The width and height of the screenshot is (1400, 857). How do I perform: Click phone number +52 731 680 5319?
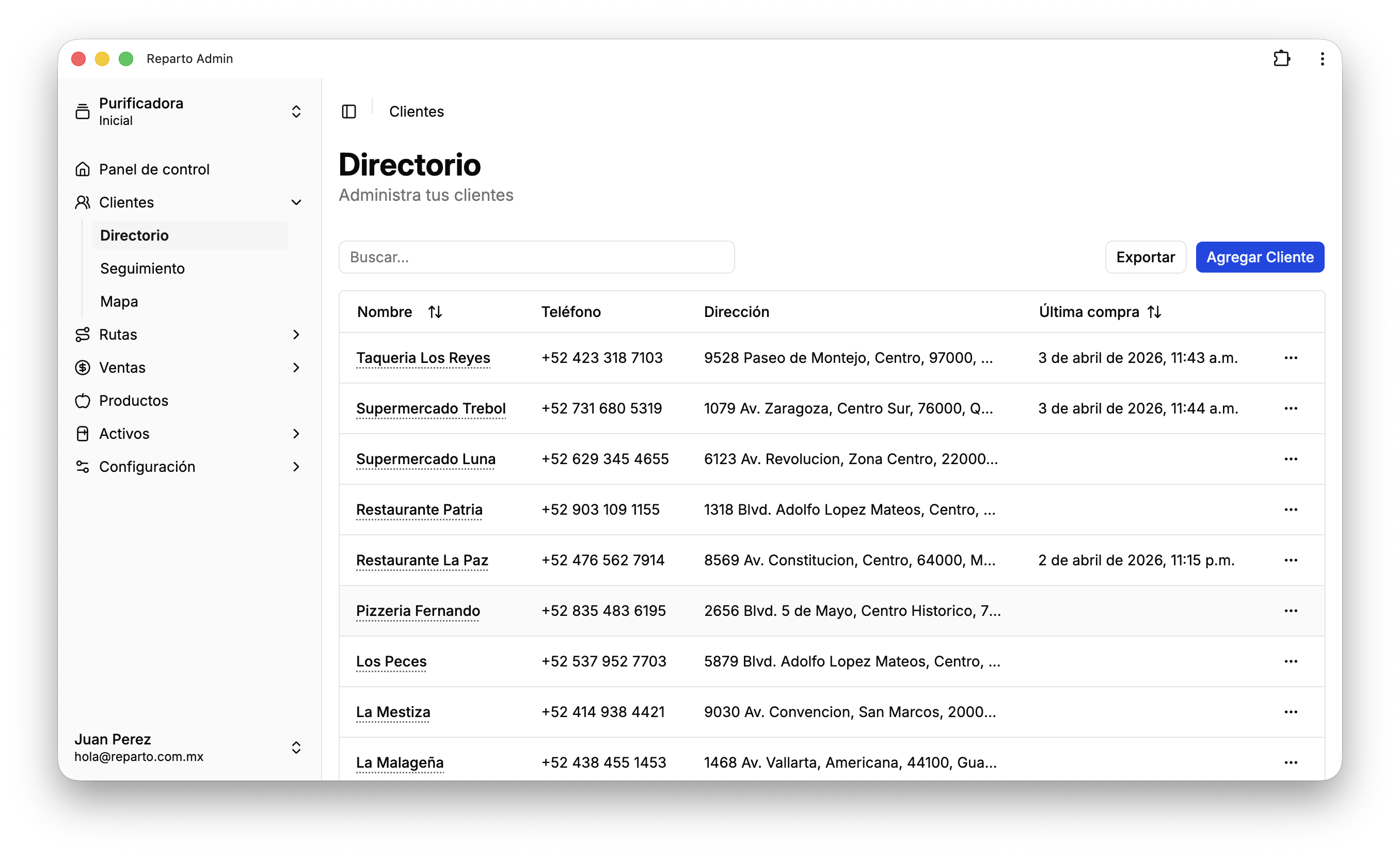point(602,408)
